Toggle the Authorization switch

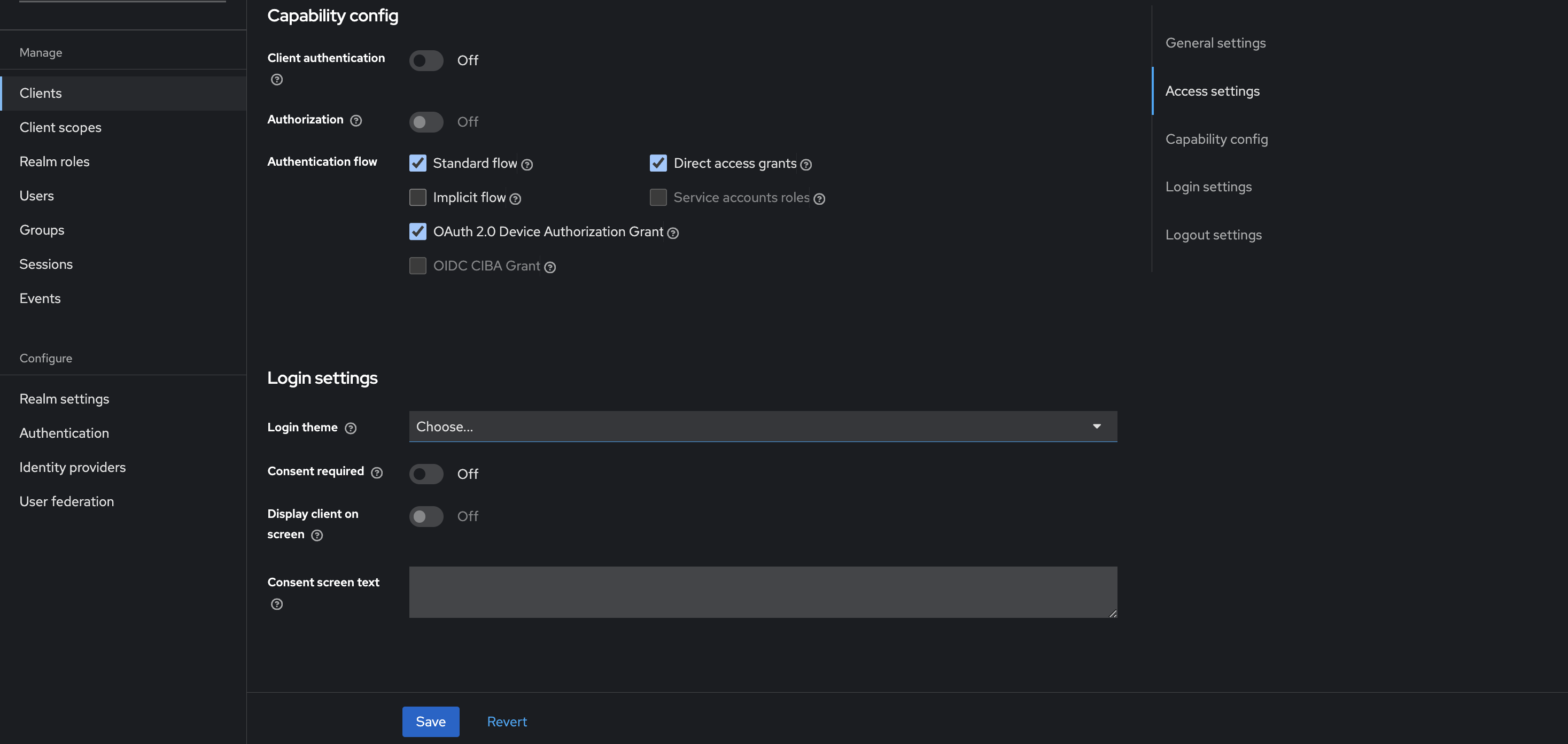coord(426,122)
